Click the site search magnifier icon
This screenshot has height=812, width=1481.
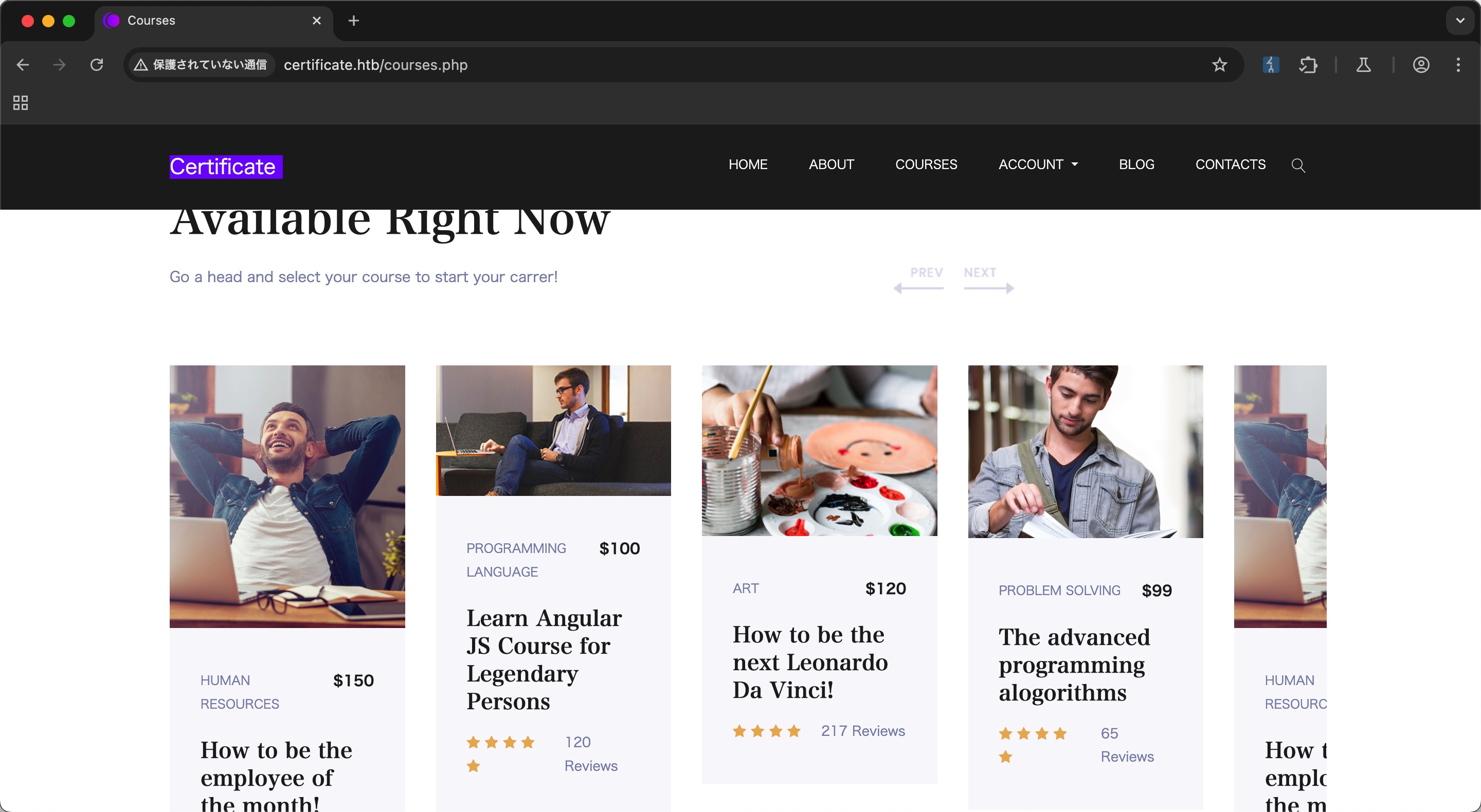tap(1297, 165)
